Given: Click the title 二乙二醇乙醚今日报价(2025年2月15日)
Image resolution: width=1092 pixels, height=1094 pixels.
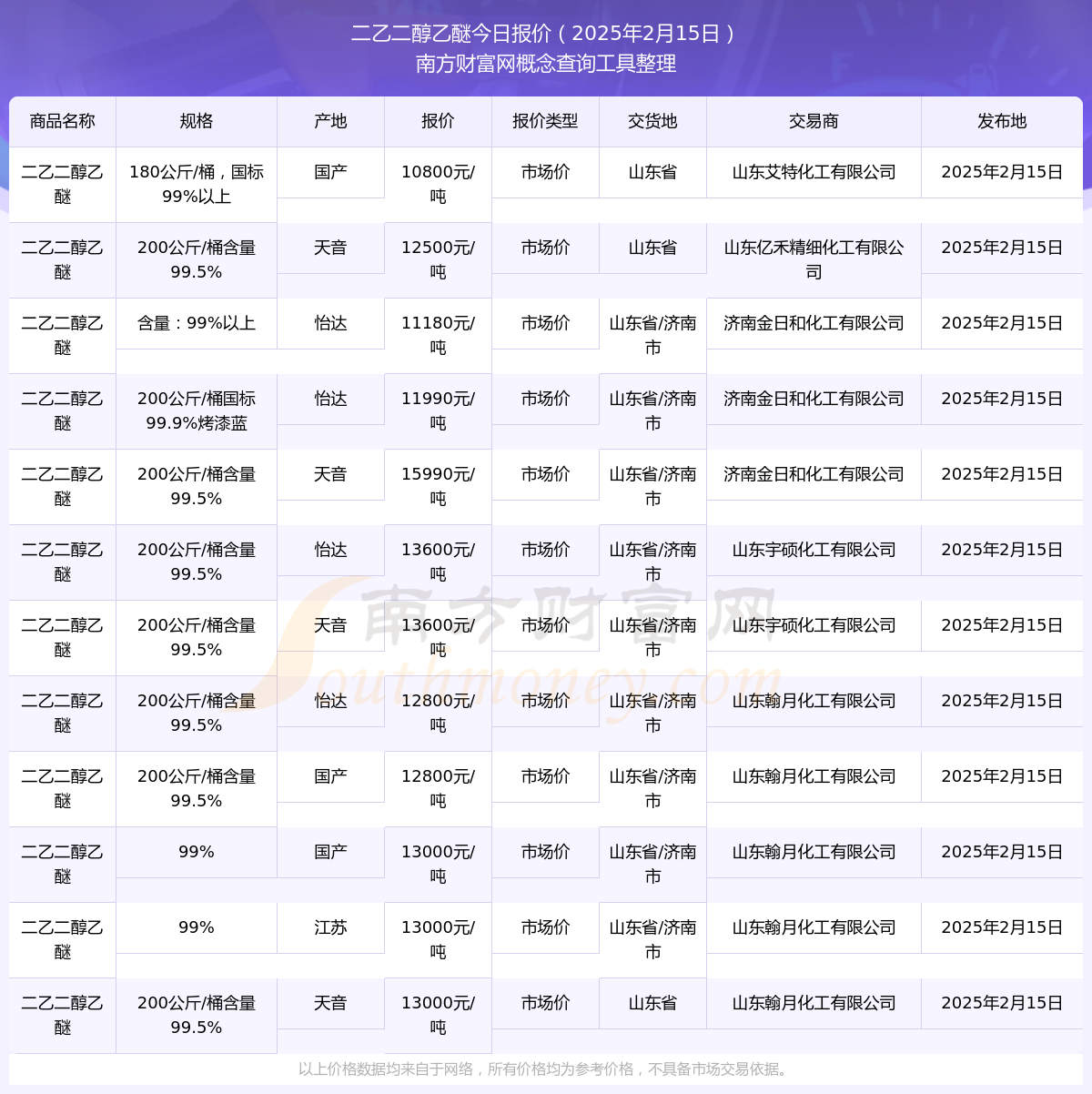Looking at the screenshot, I should [546, 34].
